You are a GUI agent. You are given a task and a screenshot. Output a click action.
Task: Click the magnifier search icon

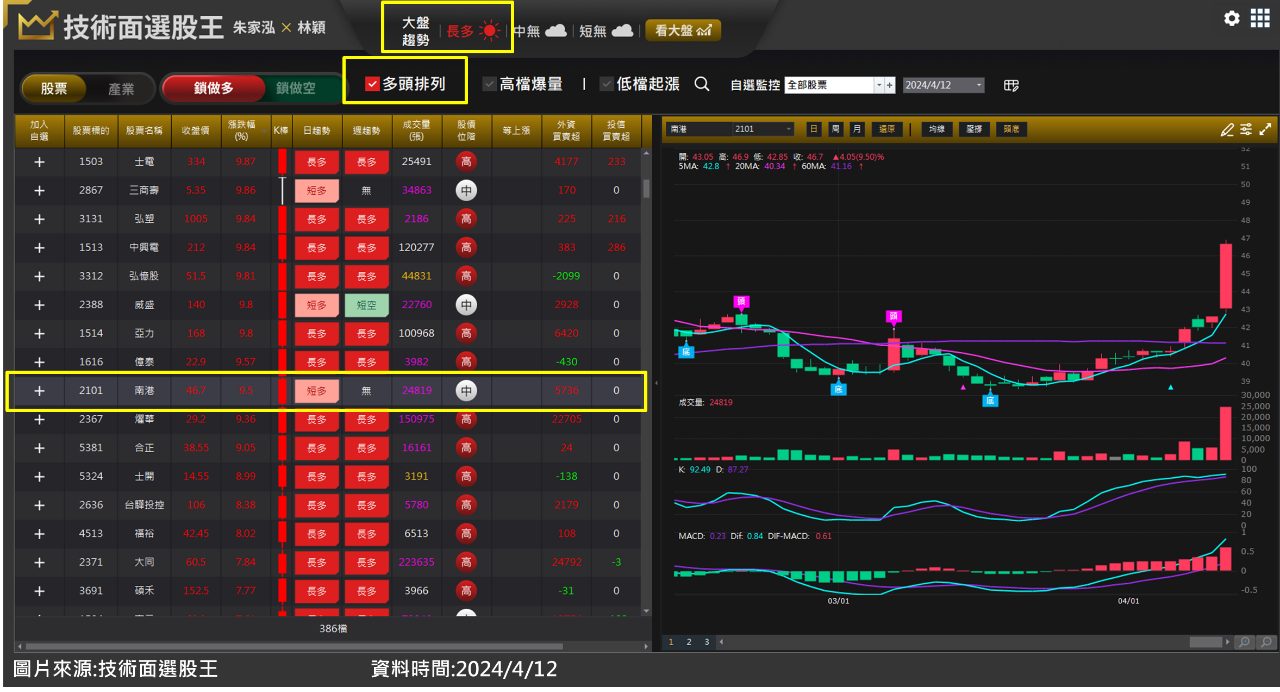tap(702, 85)
